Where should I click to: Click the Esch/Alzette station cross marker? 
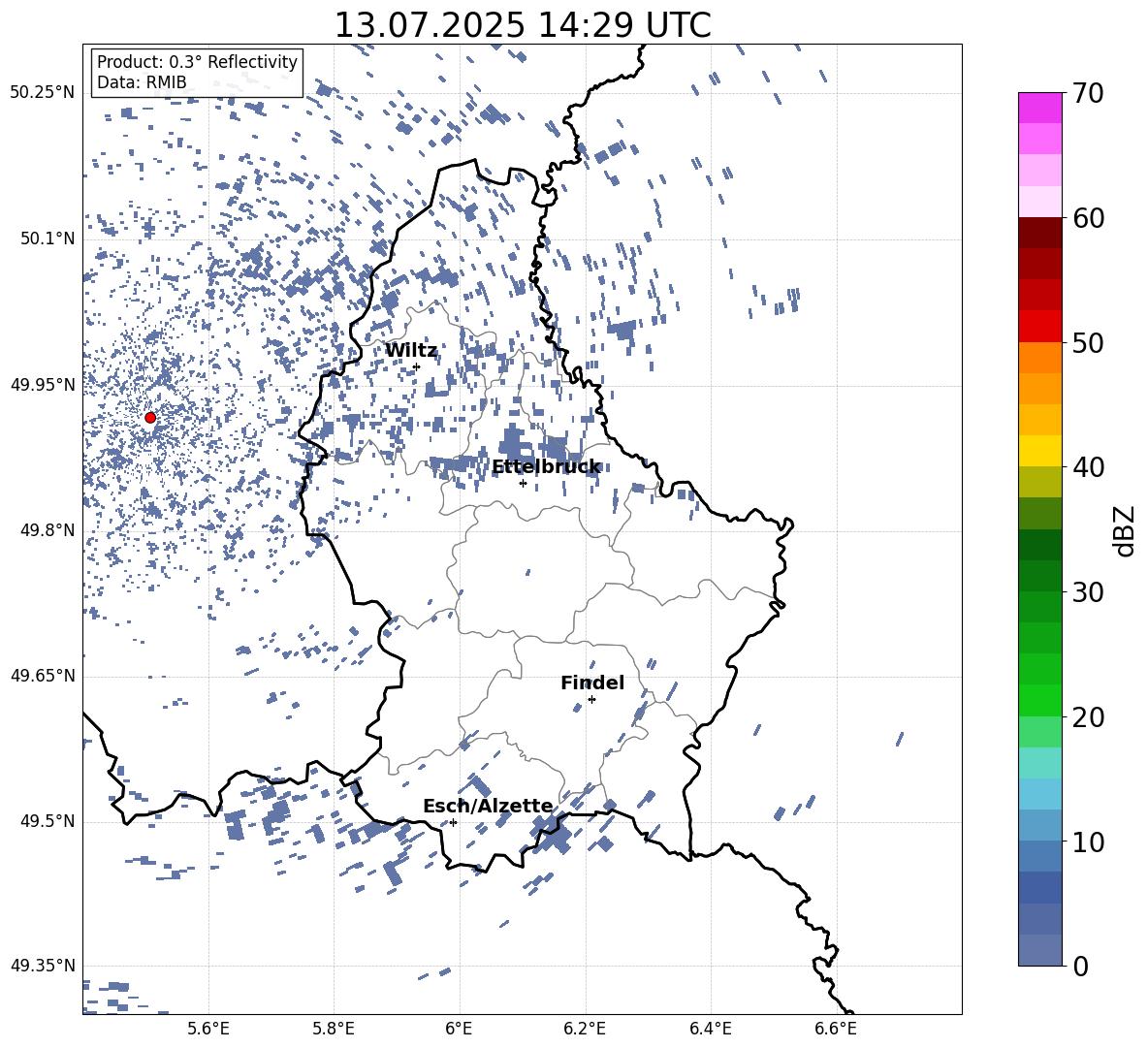click(x=453, y=822)
